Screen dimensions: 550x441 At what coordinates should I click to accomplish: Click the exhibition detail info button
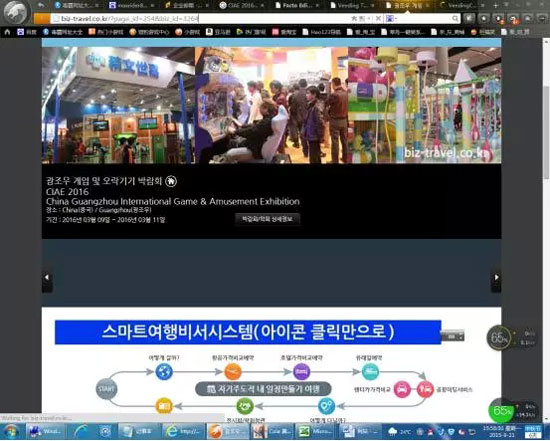click(267, 219)
